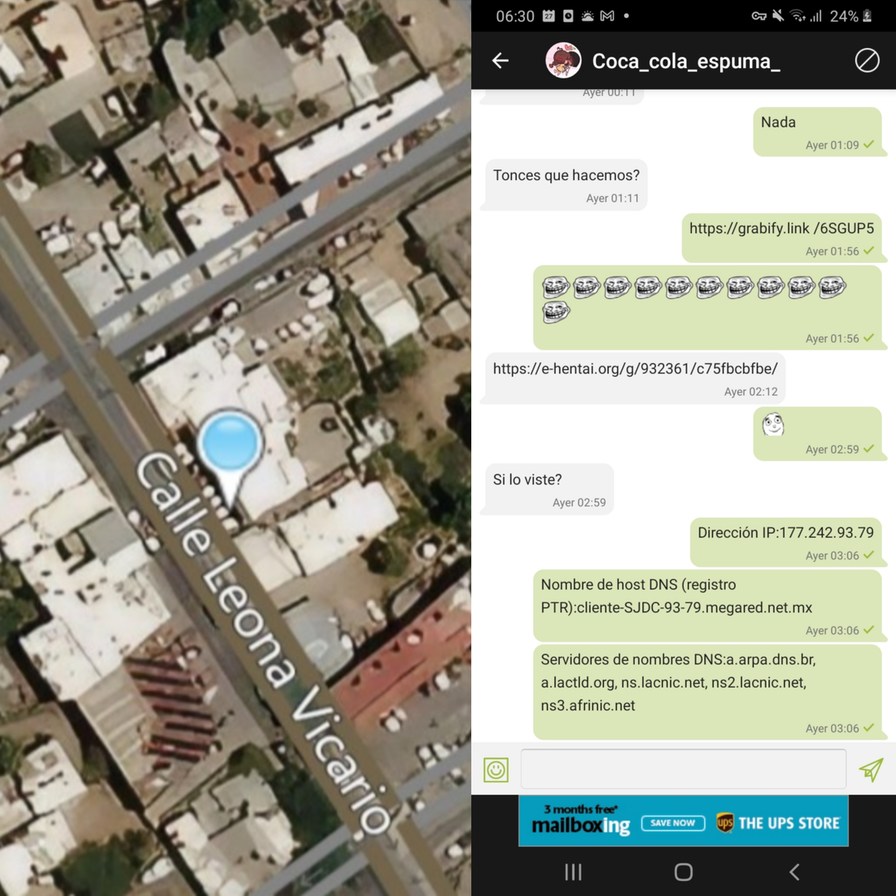Select the "Tonces que hacemos?" message
Image resolution: width=896 pixels, height=896 pixels.
565,176
